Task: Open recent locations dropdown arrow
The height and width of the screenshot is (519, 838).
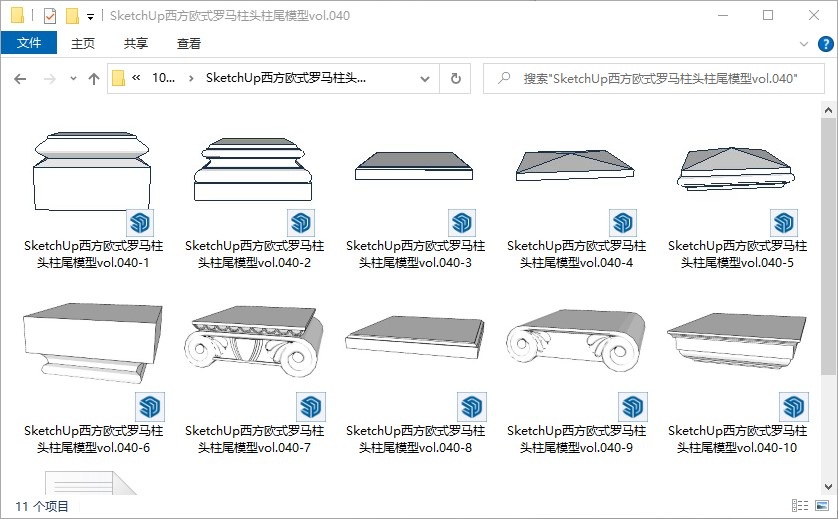Action: [73, 79]
